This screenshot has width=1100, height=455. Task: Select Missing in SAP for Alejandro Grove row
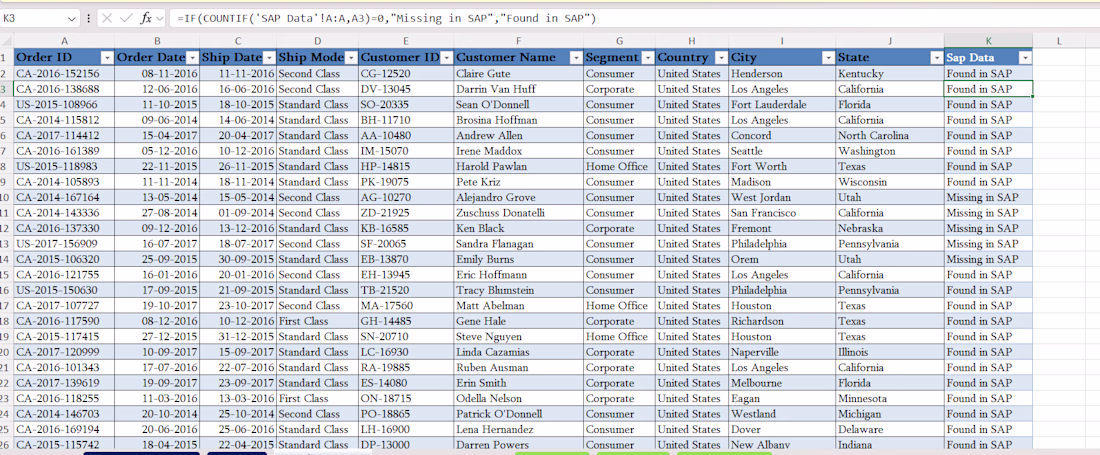coord(988,198)
